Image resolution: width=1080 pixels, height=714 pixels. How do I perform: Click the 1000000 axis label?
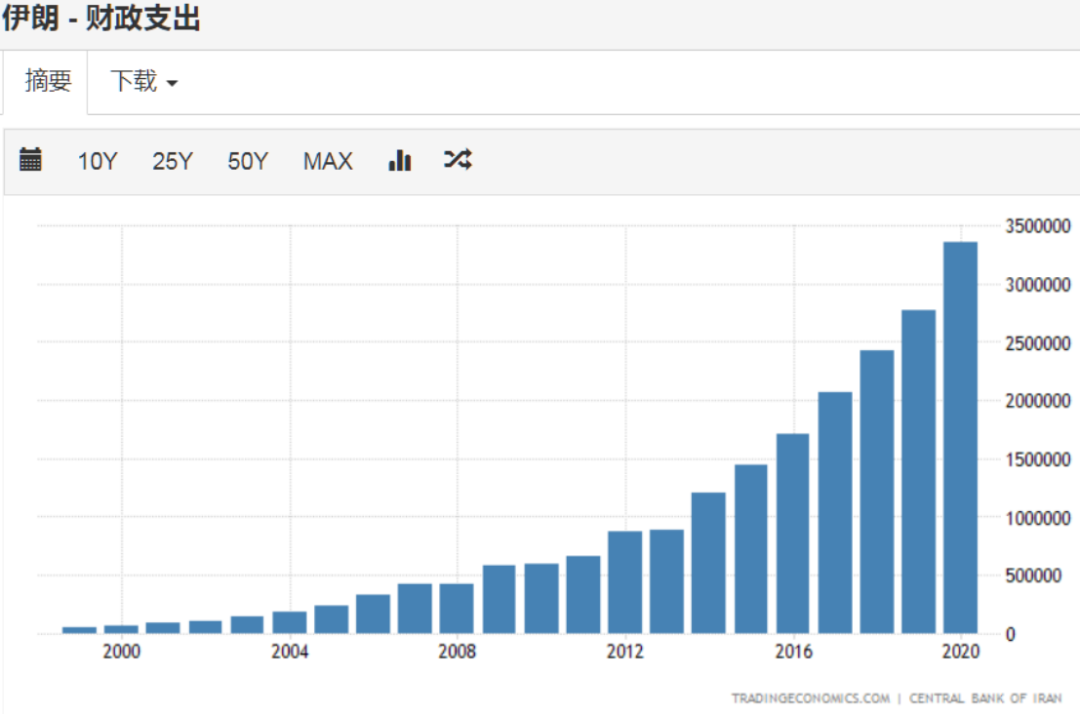[x=1037, y=518]
